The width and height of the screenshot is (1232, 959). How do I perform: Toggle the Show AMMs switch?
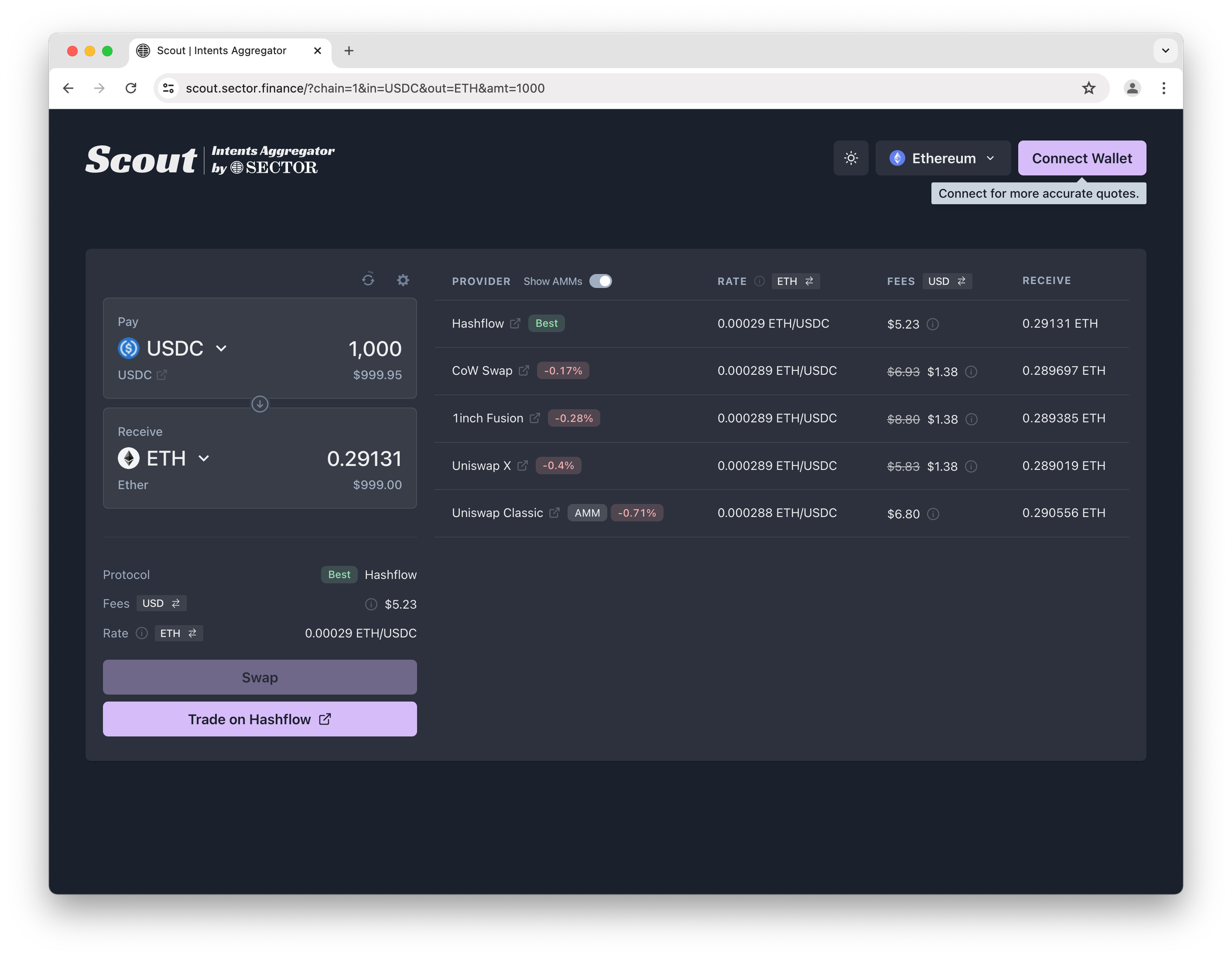pos(600,281)
